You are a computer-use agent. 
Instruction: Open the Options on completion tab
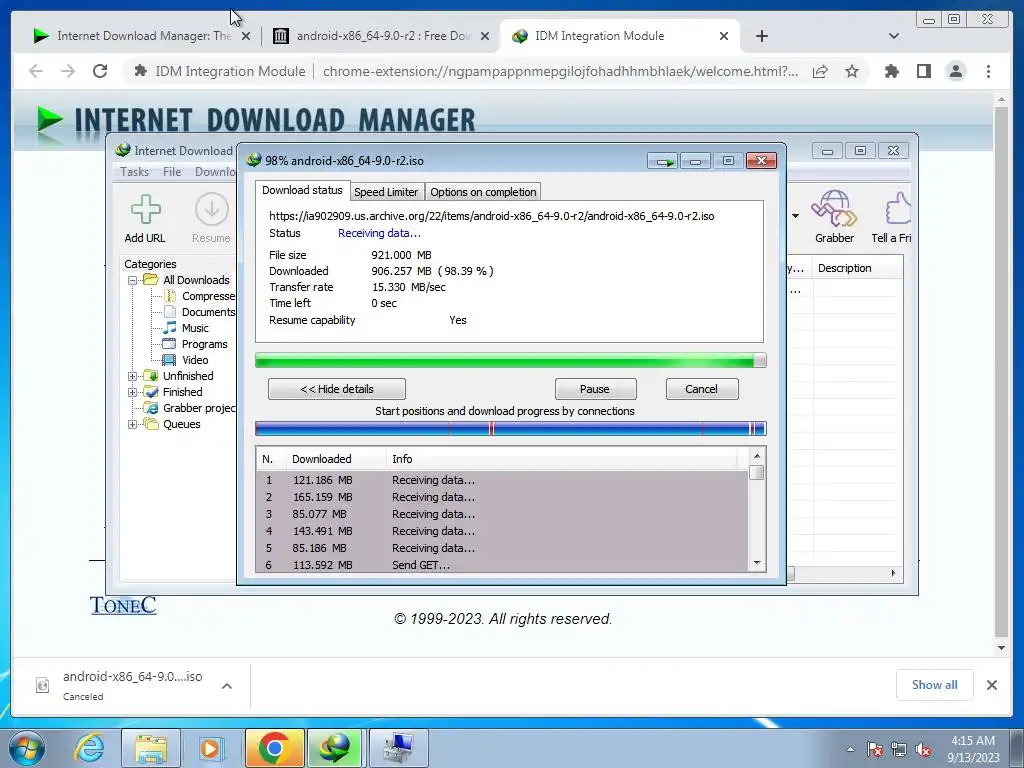483,192
